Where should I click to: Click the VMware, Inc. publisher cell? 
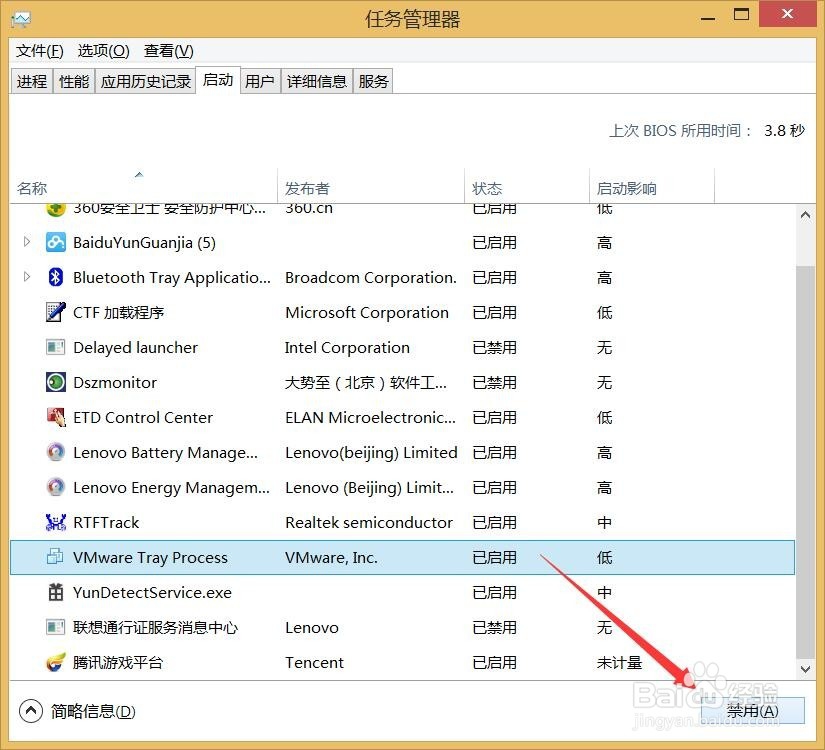tap(331, 557)
